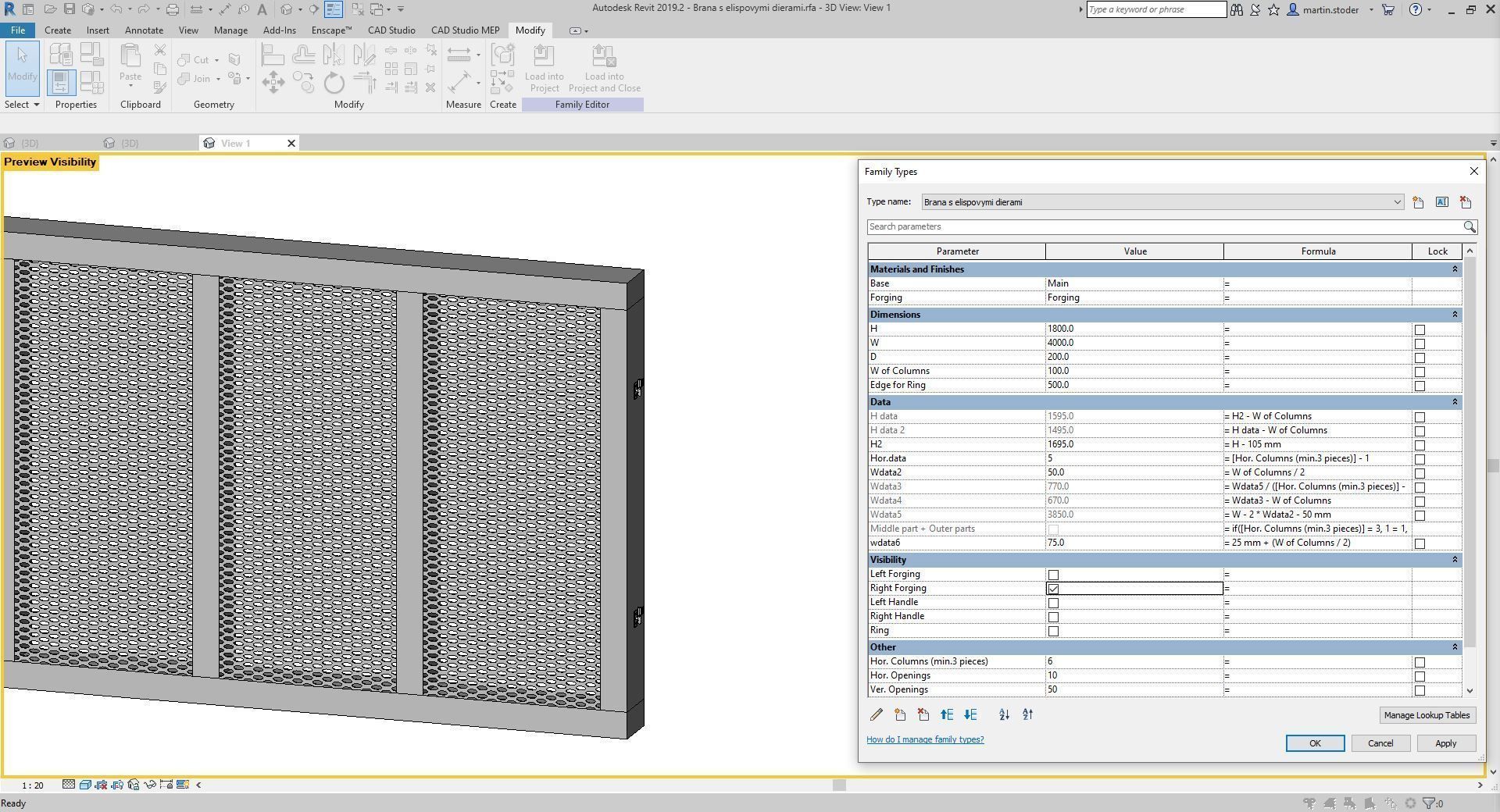Click the Open folder icon in quick access toolbar
The width and height of the screenshot is (1500, 812).
(49, 9)
